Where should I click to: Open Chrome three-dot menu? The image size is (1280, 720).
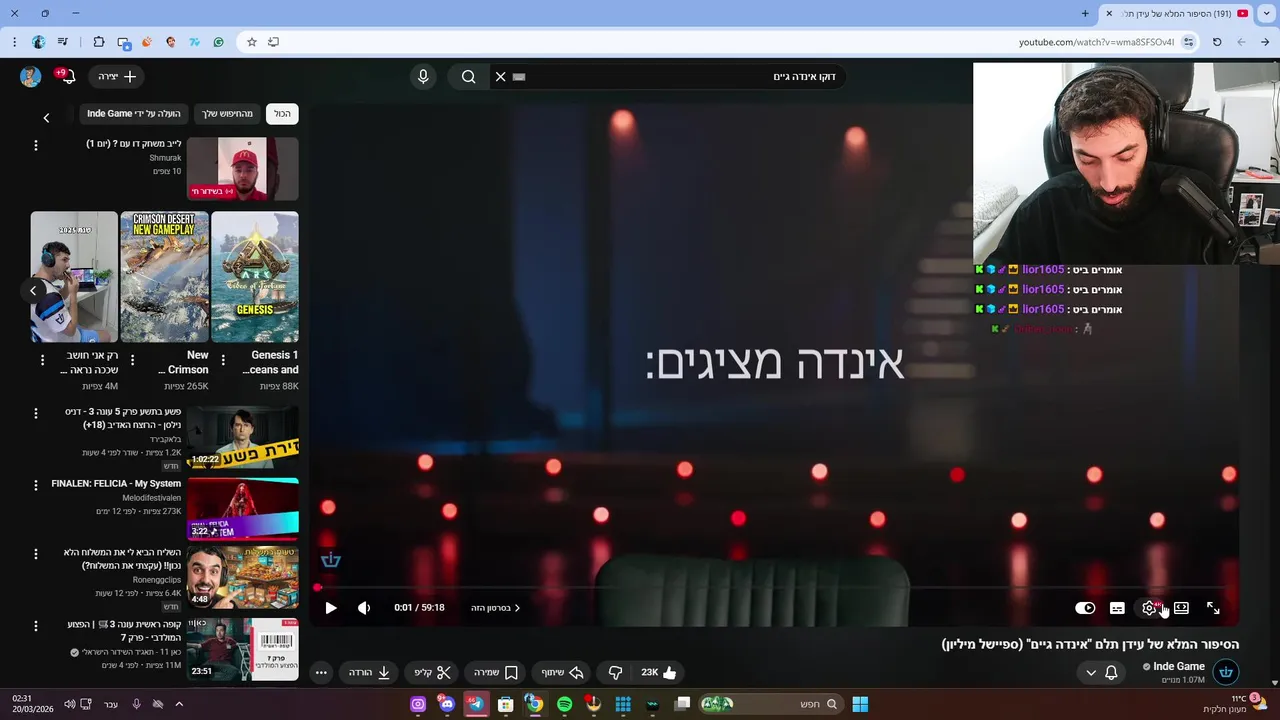[14, 42]
